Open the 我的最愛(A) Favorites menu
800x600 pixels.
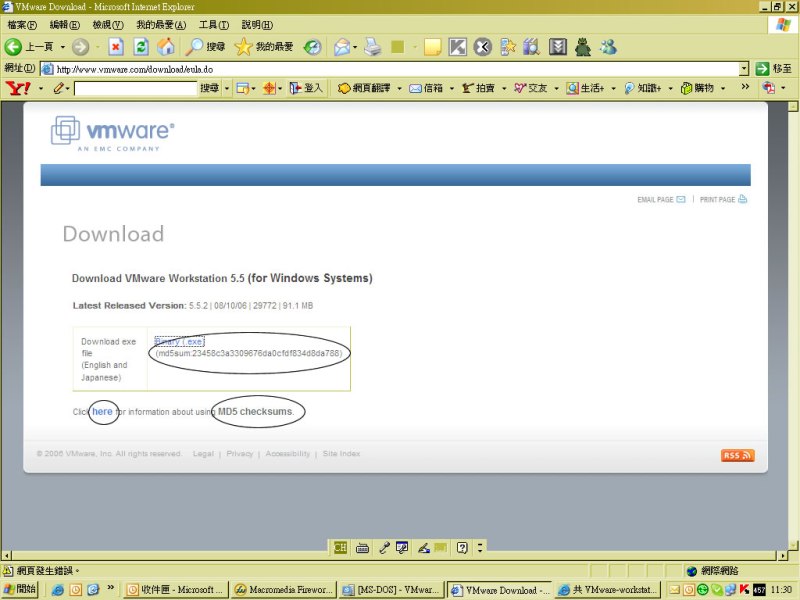[x=161, y=24]
